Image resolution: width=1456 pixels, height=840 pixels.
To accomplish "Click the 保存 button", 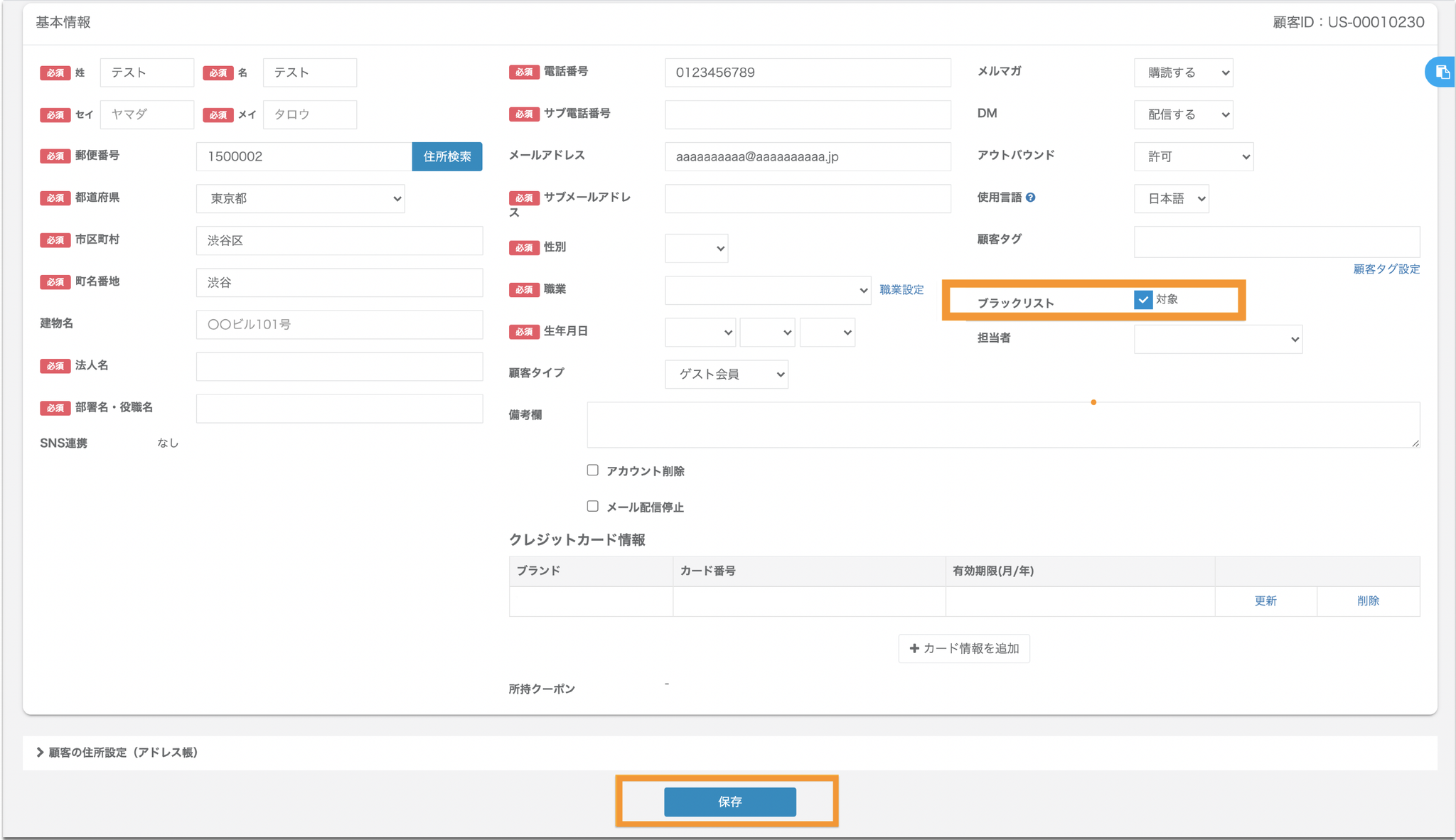I will [729, 802].
